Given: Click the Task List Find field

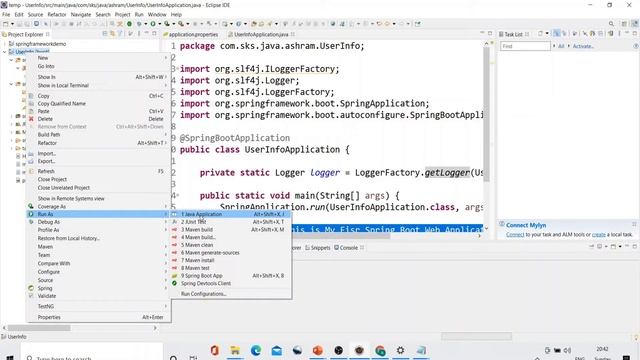Looking at the screenshot, I should tap(525, 46).
